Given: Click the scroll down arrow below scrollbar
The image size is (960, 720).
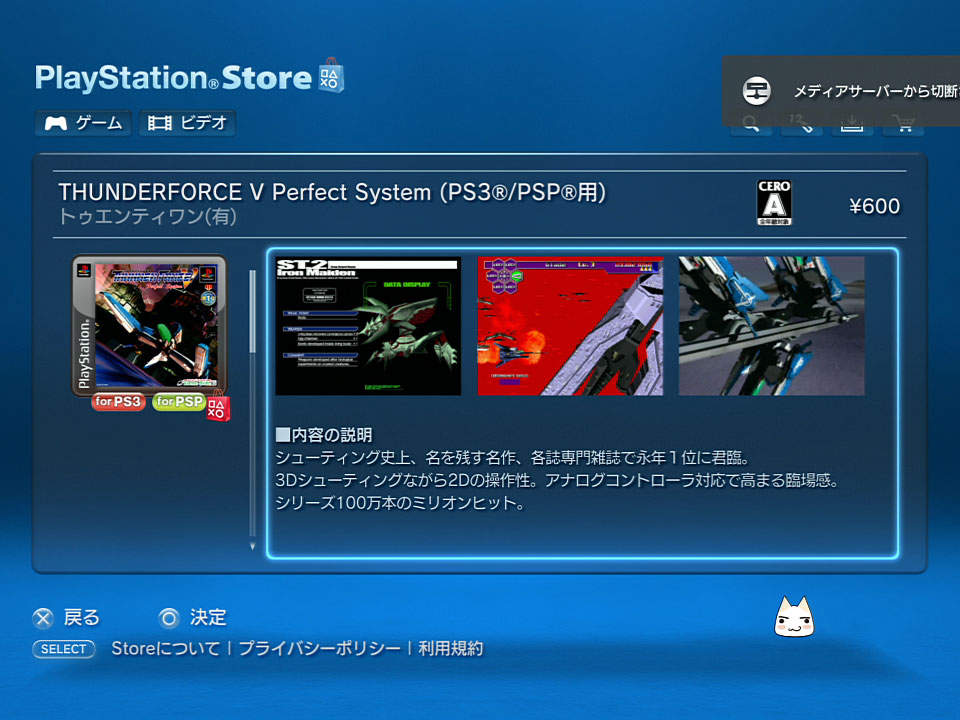Looking at the screenshot, I should 252,546.
